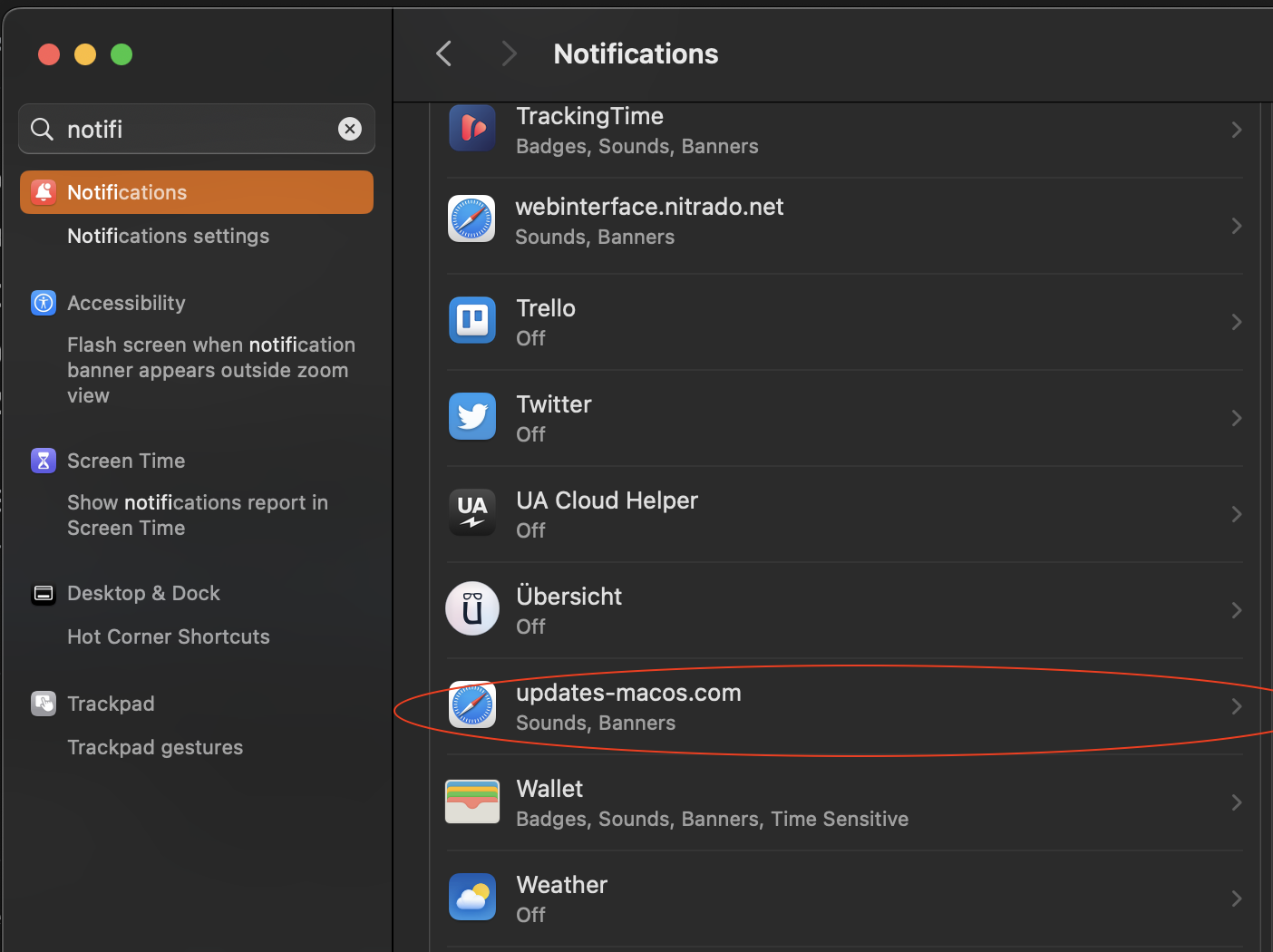Open Twitter row chevron

1237,418
